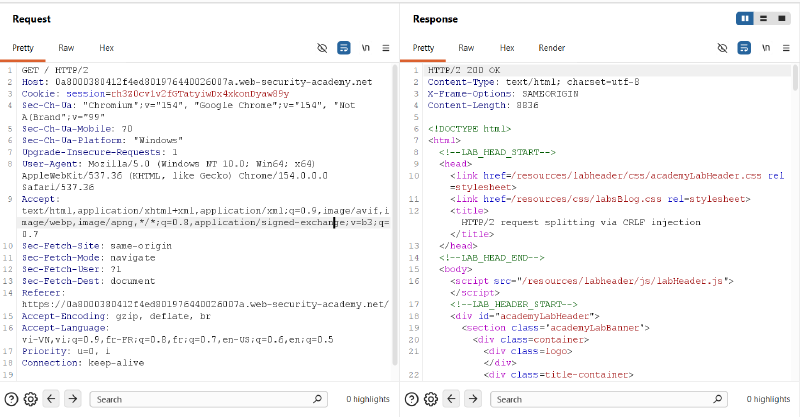Select Raw tab in Request panel
This screenshot has width=800, height=417.
(66, 48)
